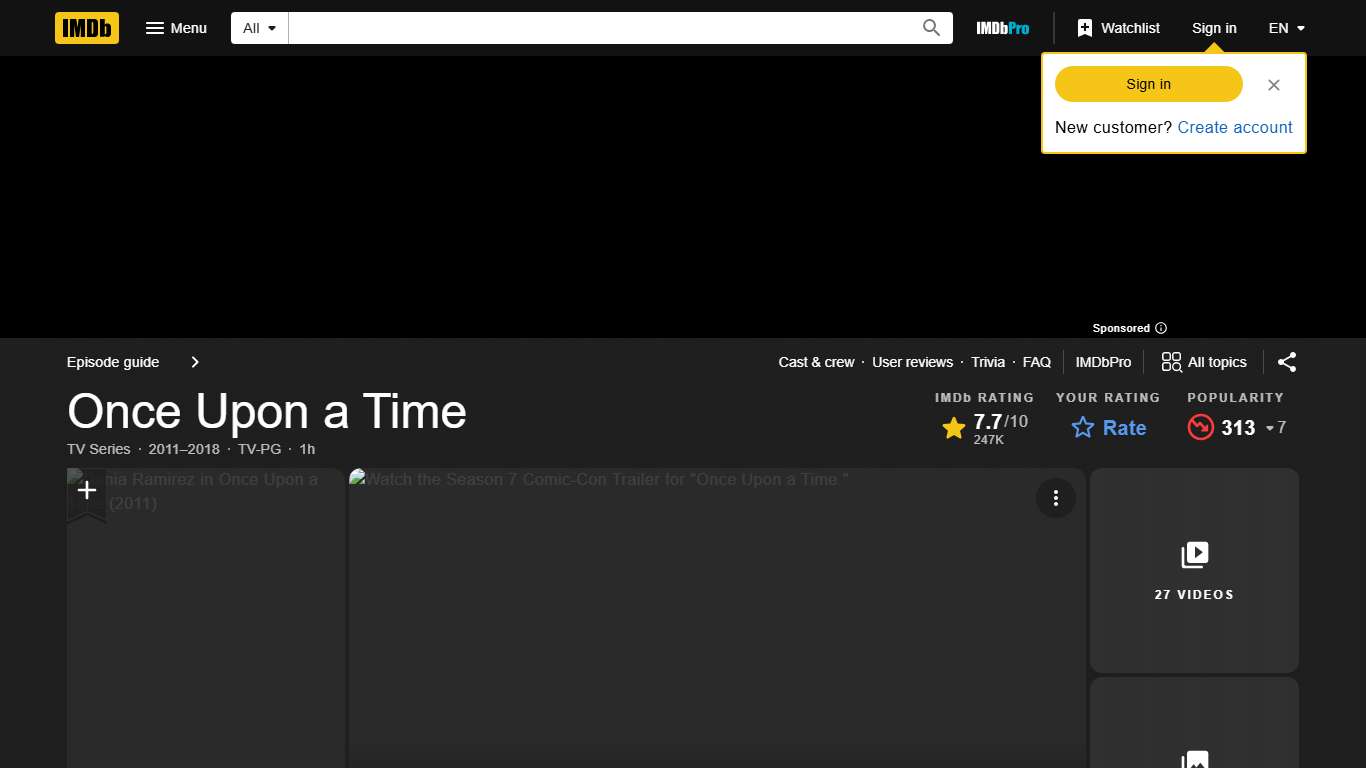This screenshot has width=1366, height=768.
Task: Click the Sponsored info icon
Action: (1161, 328)
